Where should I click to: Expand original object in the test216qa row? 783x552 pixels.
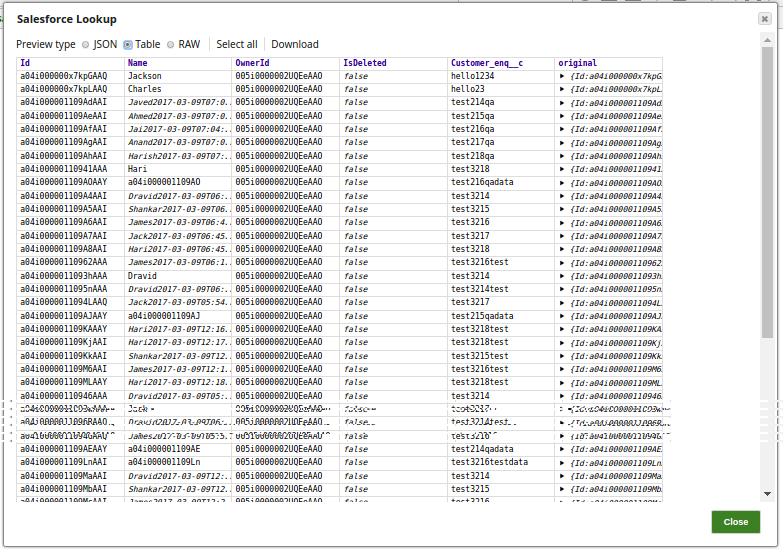click(562, 129)
